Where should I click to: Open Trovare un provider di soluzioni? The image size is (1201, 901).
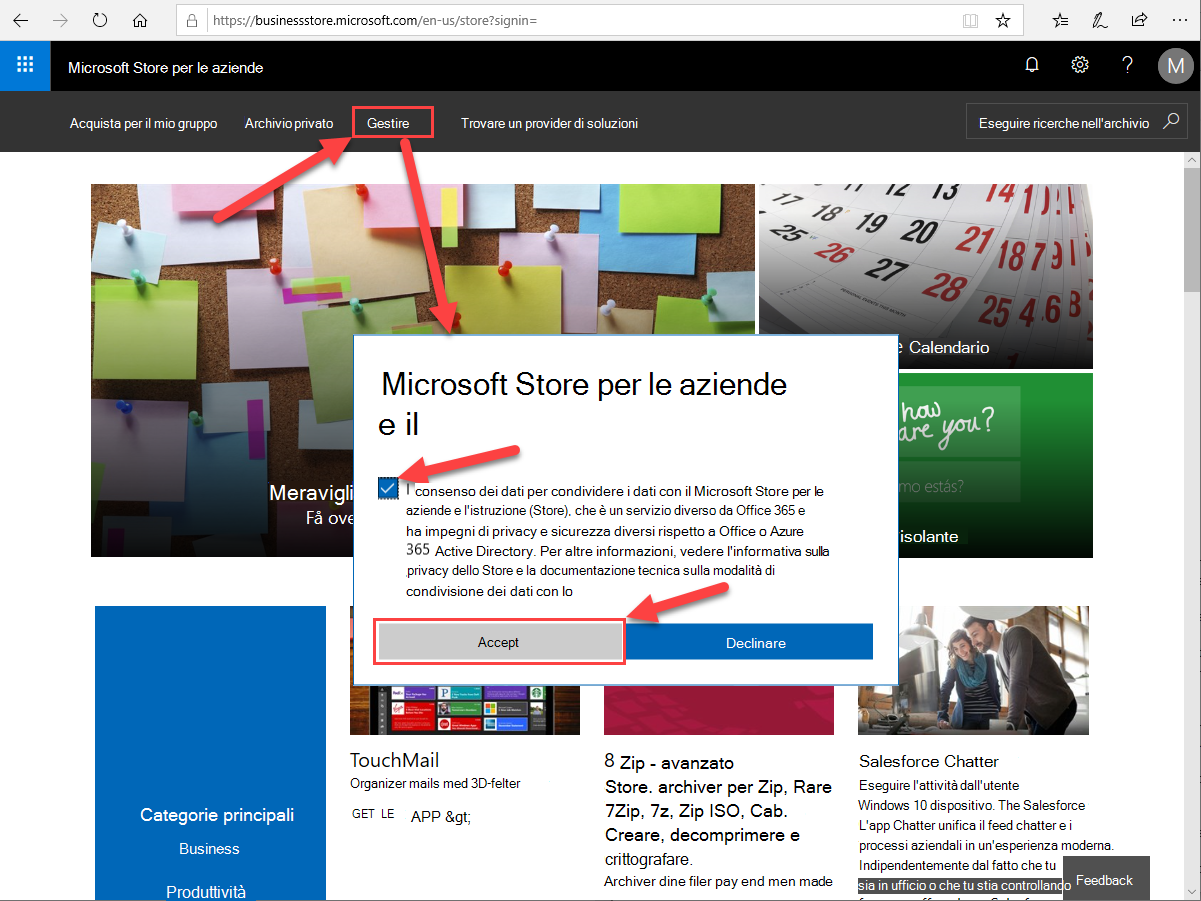(x=549, y=124)
